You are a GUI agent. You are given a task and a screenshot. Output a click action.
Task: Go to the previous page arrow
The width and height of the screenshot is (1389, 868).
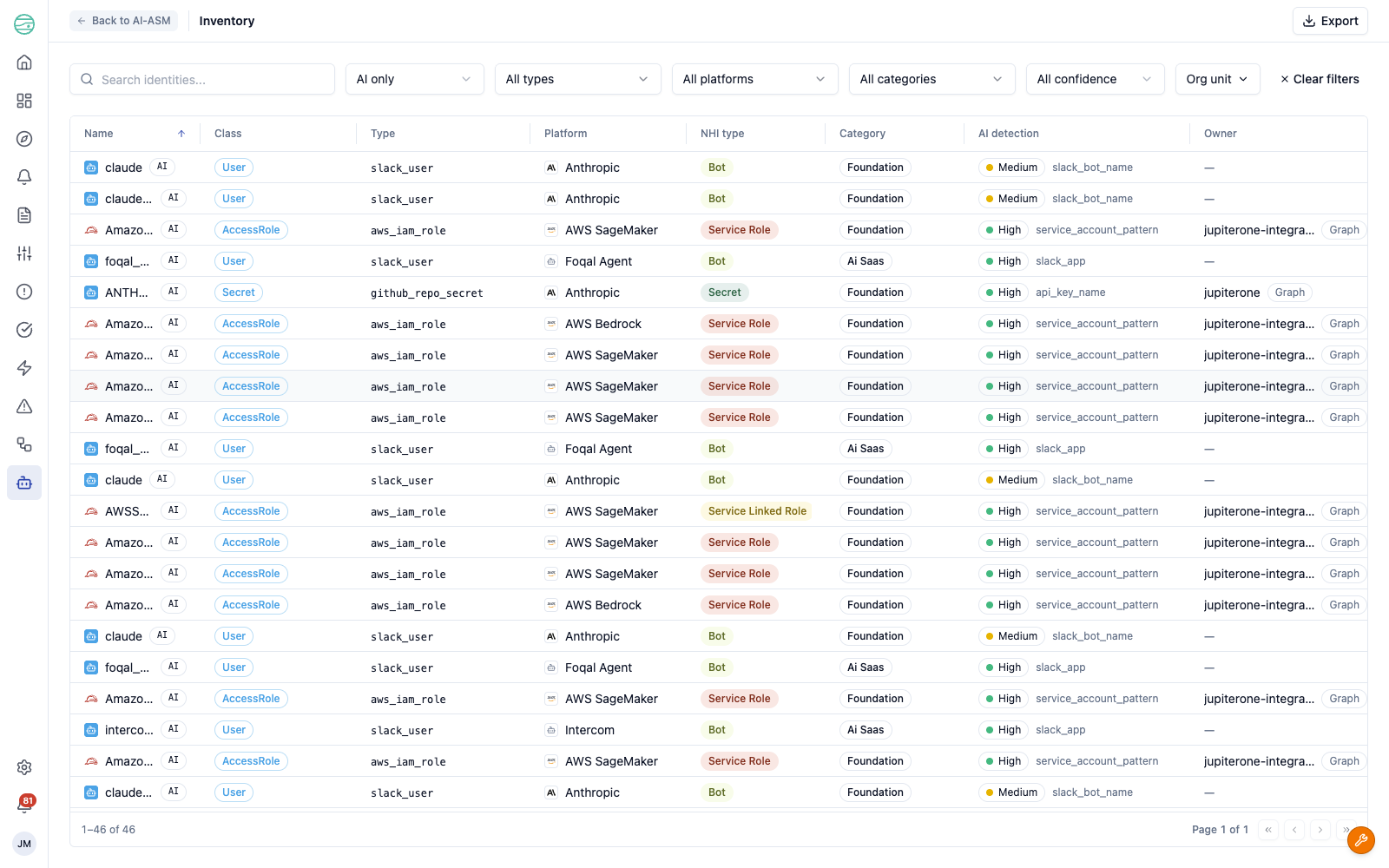(1294, 830)
